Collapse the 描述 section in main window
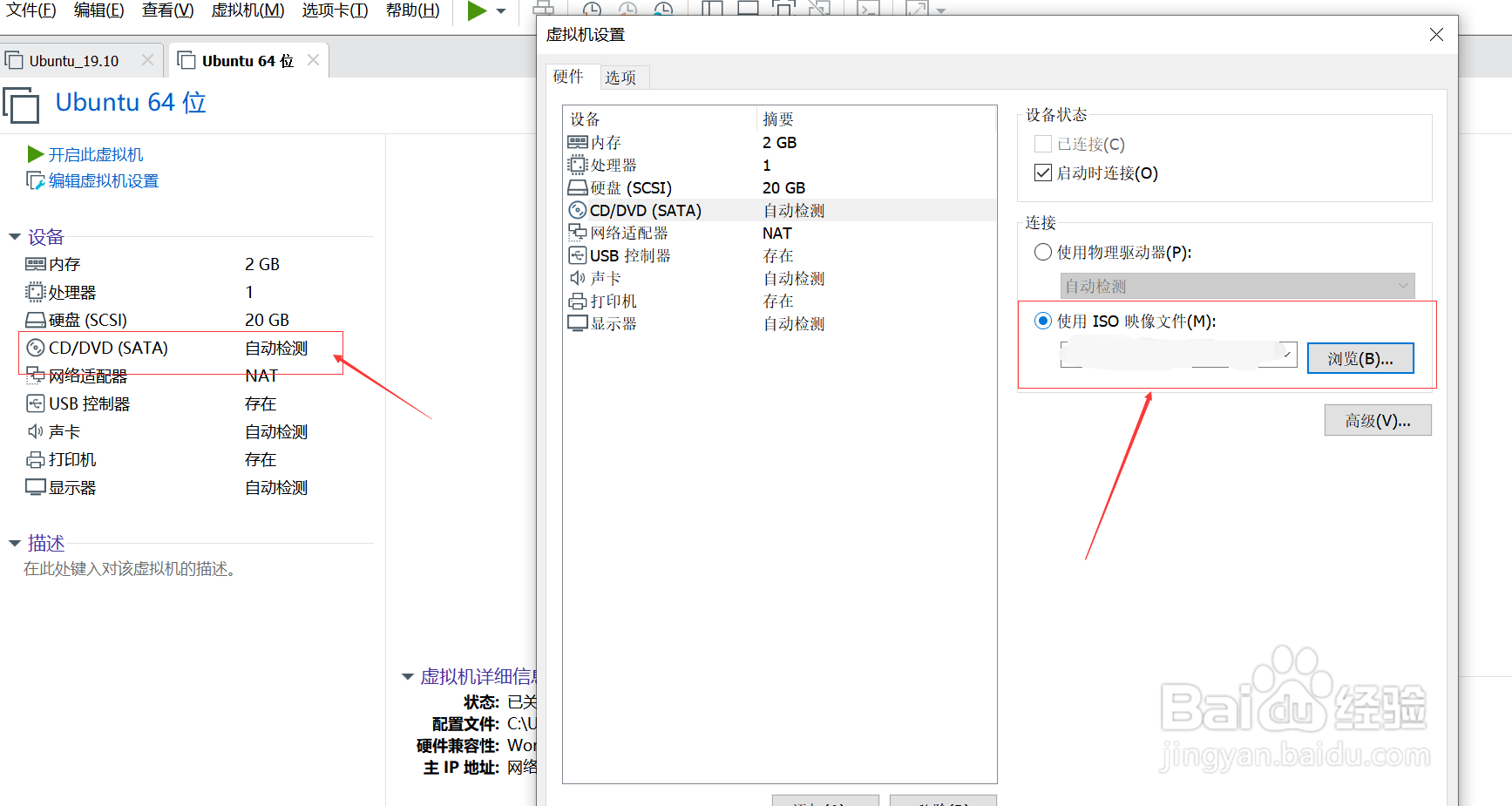The width and height of the screenshot is (1512, 806). (x=14, y=544)
